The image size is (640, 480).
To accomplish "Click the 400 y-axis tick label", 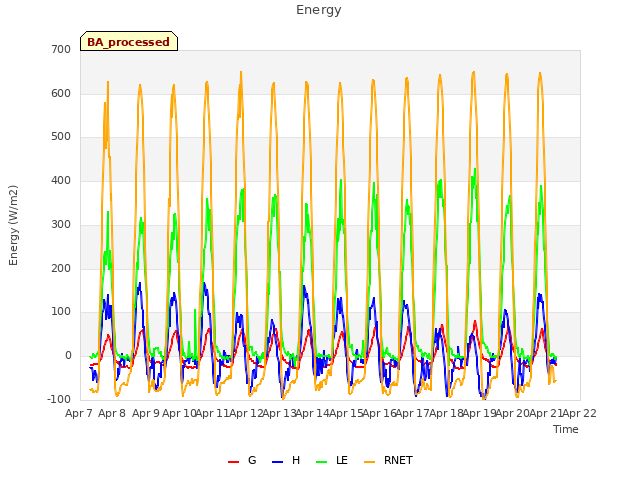I will click(61, 180).
